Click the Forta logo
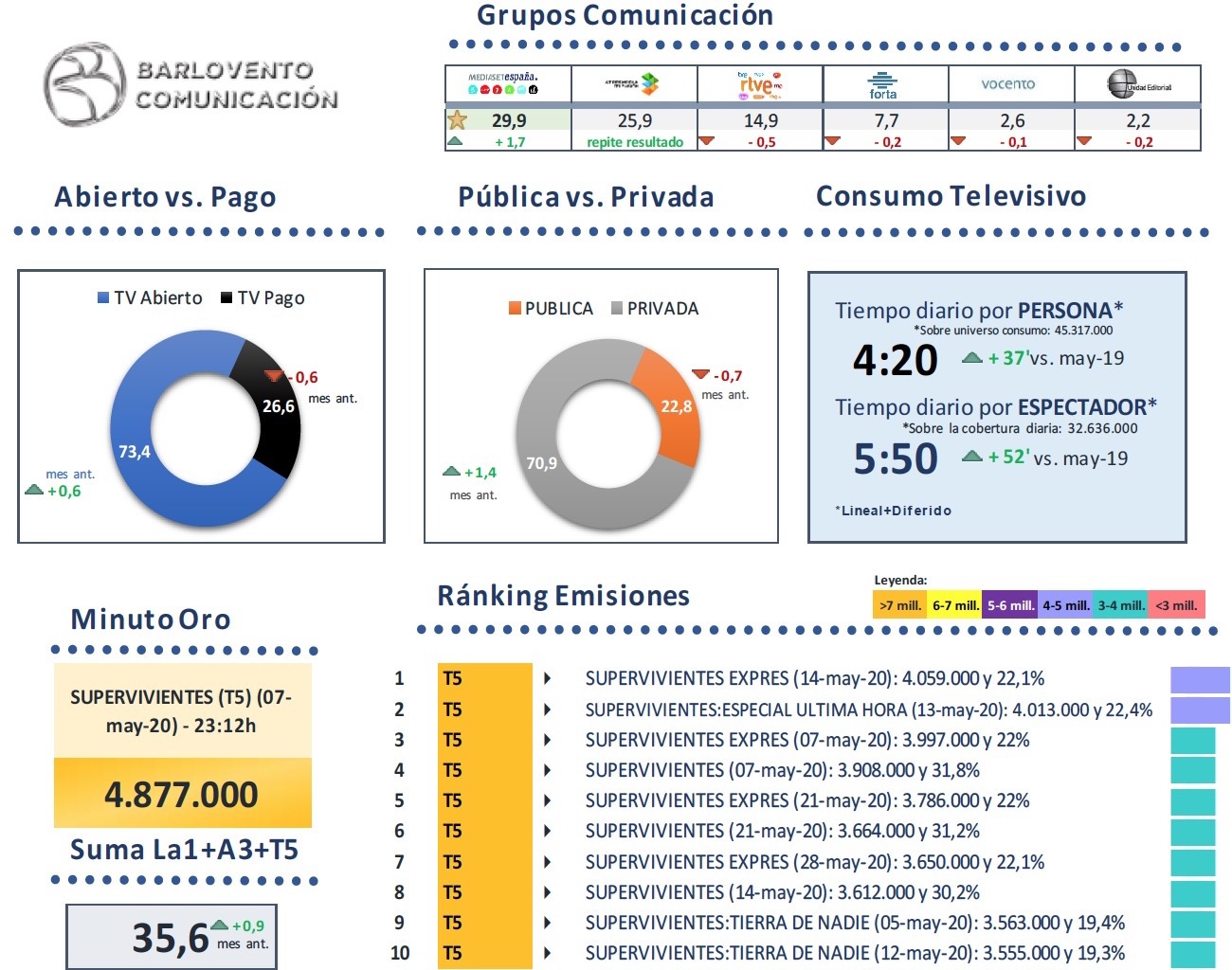The image size is (1232, 970). (x=882, y=84)
